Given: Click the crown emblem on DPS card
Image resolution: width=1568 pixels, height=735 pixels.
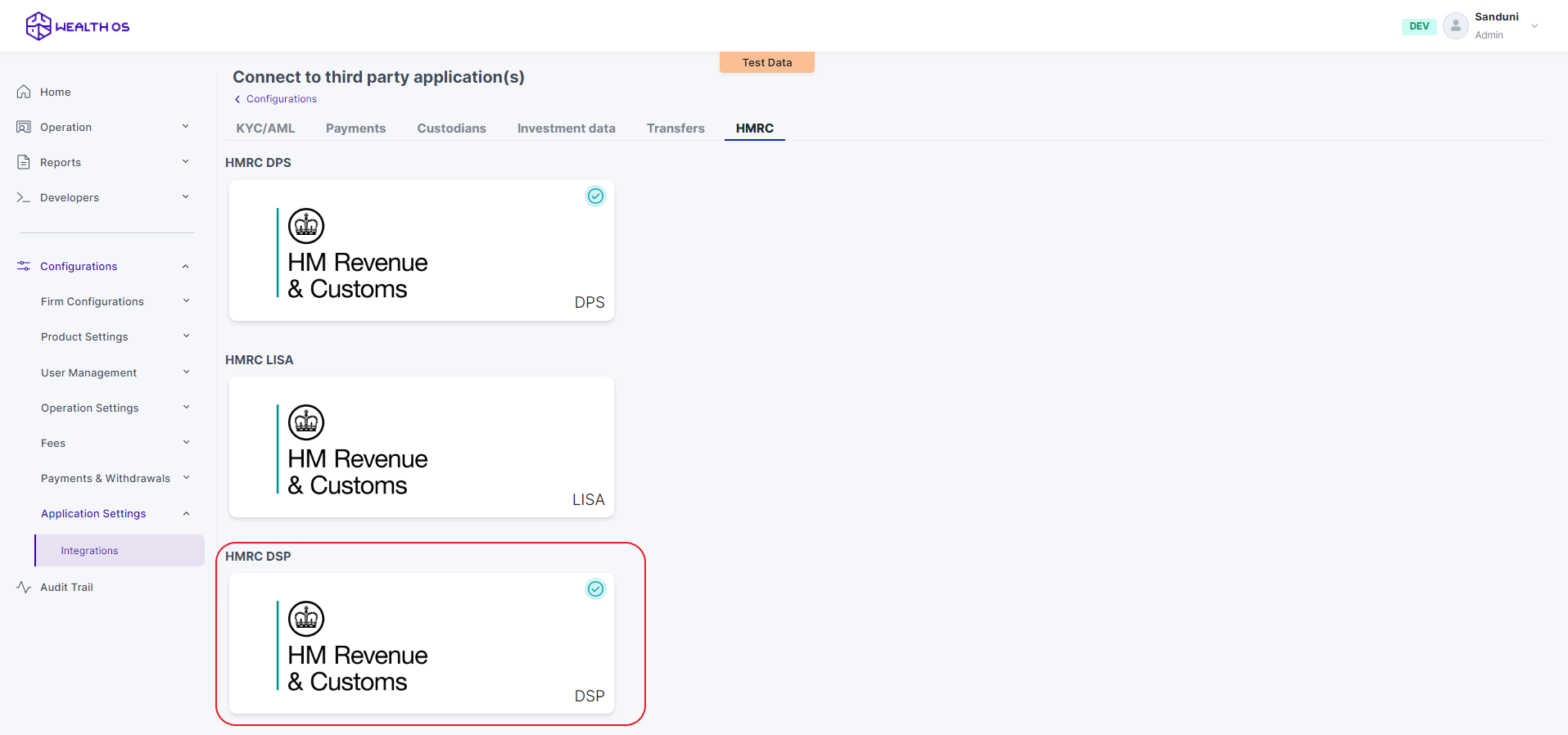Looking at the screenshot, I should 306,226.
